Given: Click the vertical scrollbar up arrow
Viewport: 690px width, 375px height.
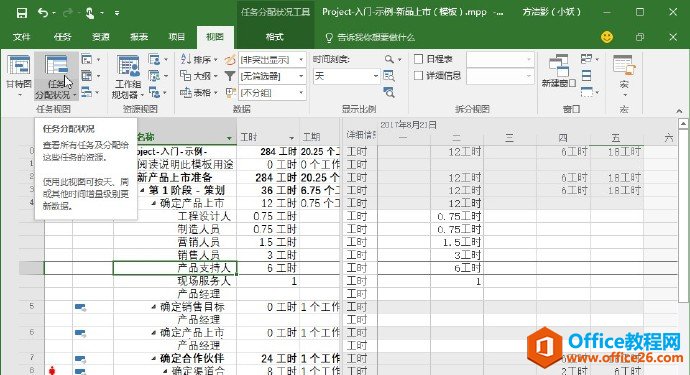Looking at the screenshot, I should [x=683, y=124].
